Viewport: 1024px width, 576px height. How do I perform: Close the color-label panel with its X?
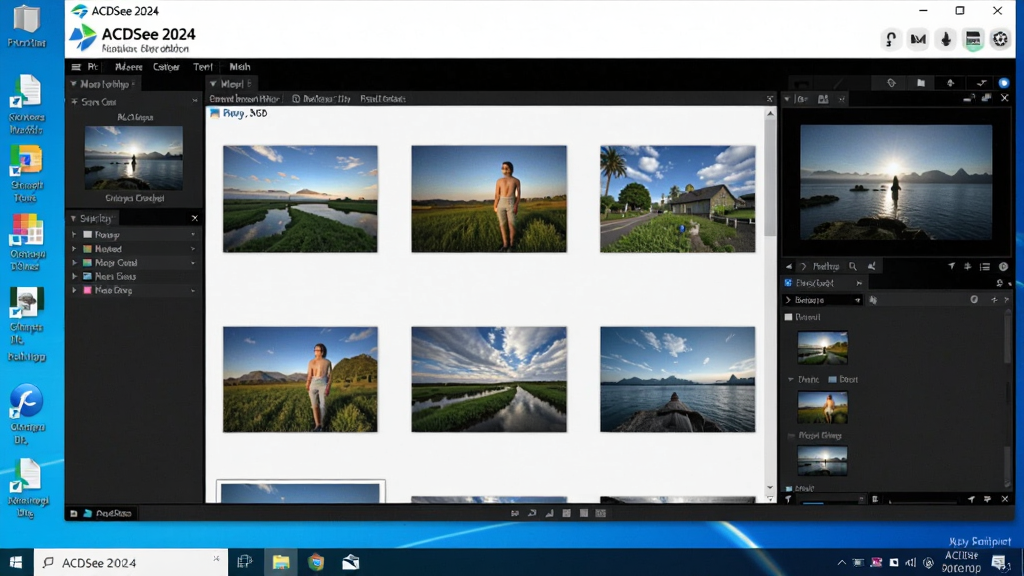tap(195, 218)
